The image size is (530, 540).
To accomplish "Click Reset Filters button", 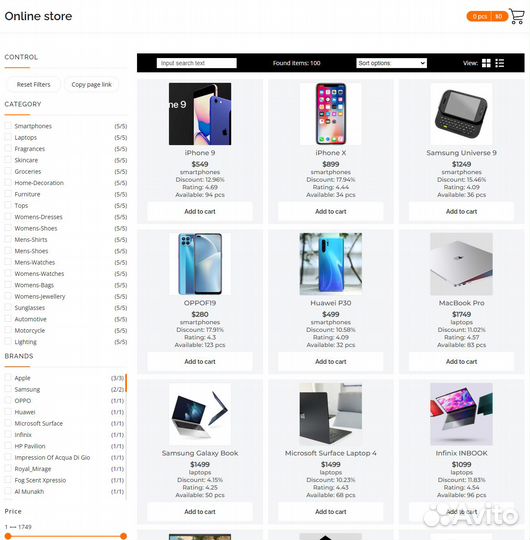I will (33, 84).
